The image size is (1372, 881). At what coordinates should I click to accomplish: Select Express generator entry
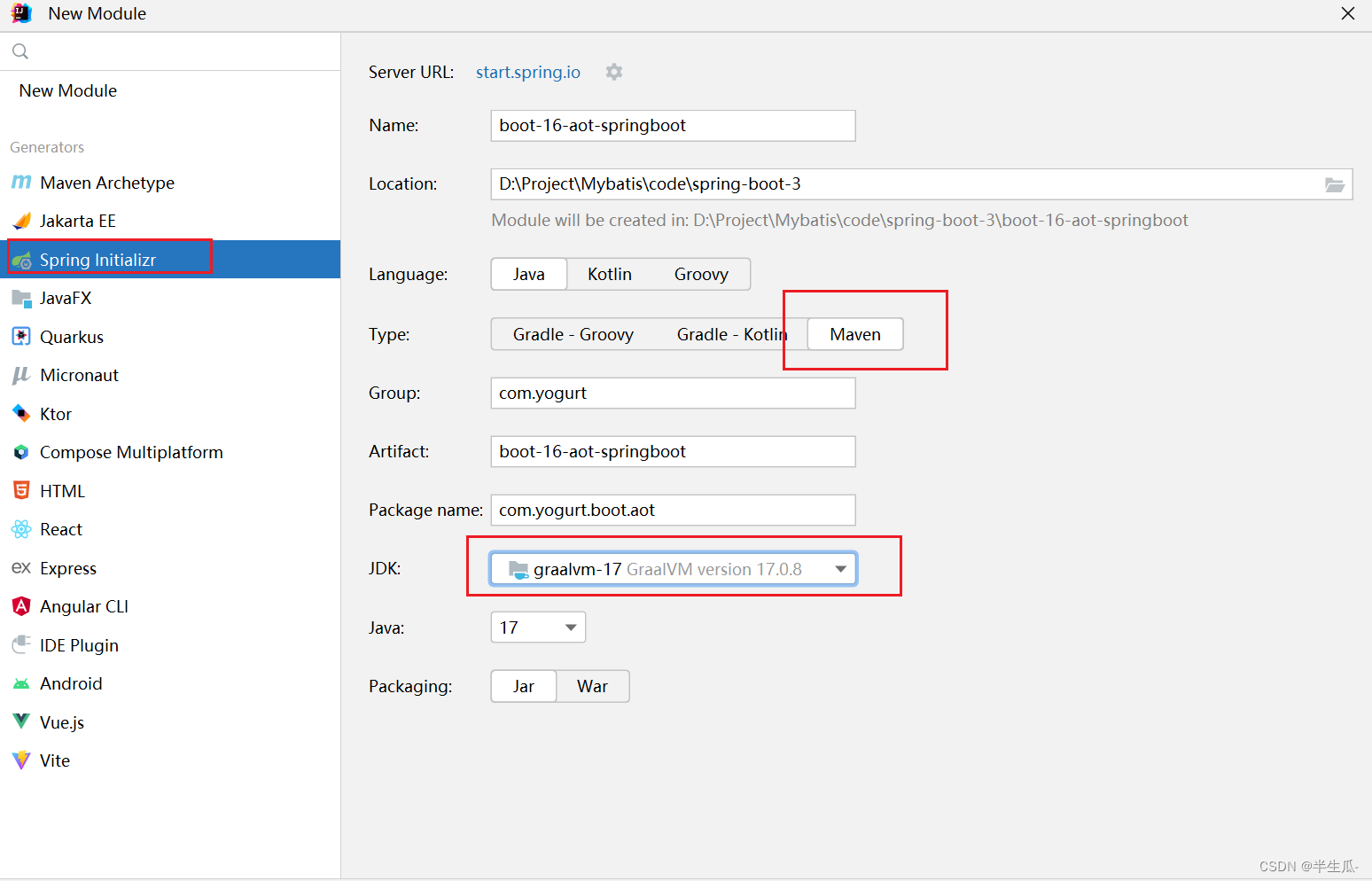[170, 568]
